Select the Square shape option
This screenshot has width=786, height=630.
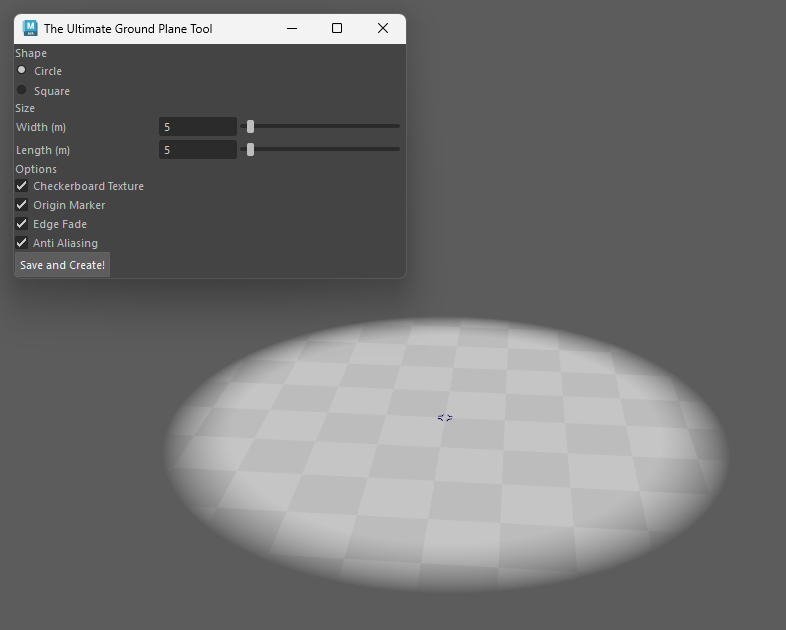tap(22, 91)
